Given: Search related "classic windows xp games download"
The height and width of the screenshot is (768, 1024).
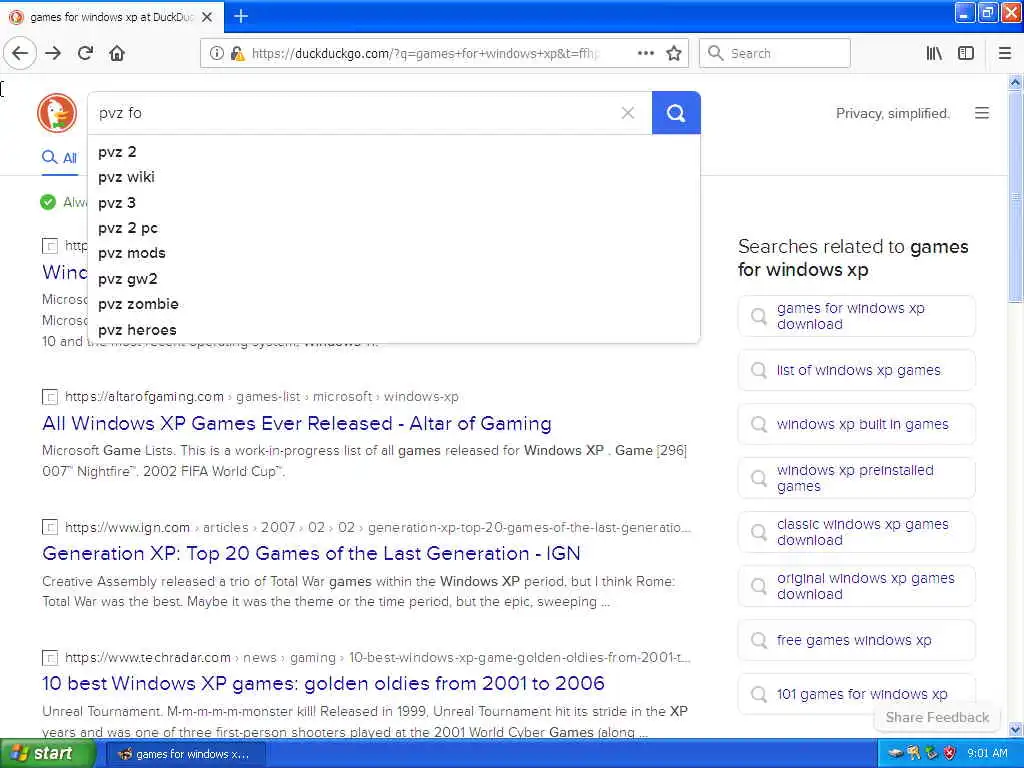Looking at the screenshot, I should point(856,532).
